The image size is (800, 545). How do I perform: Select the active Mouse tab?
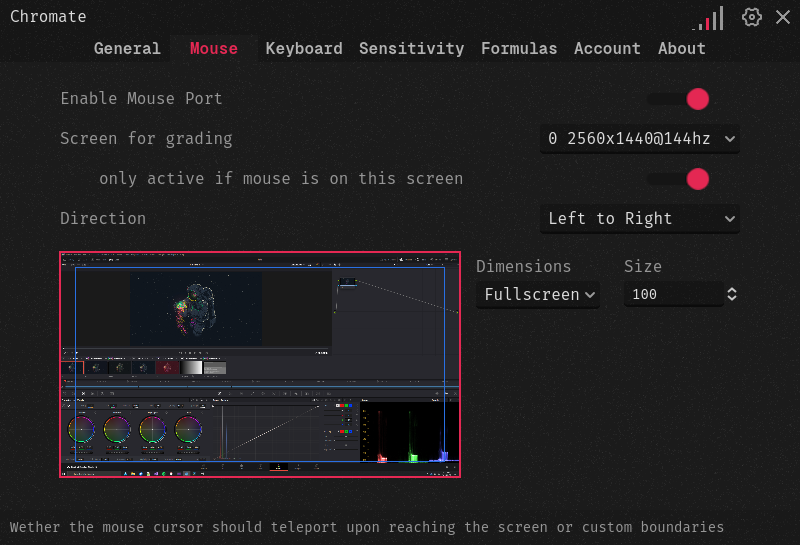(214, 48)
